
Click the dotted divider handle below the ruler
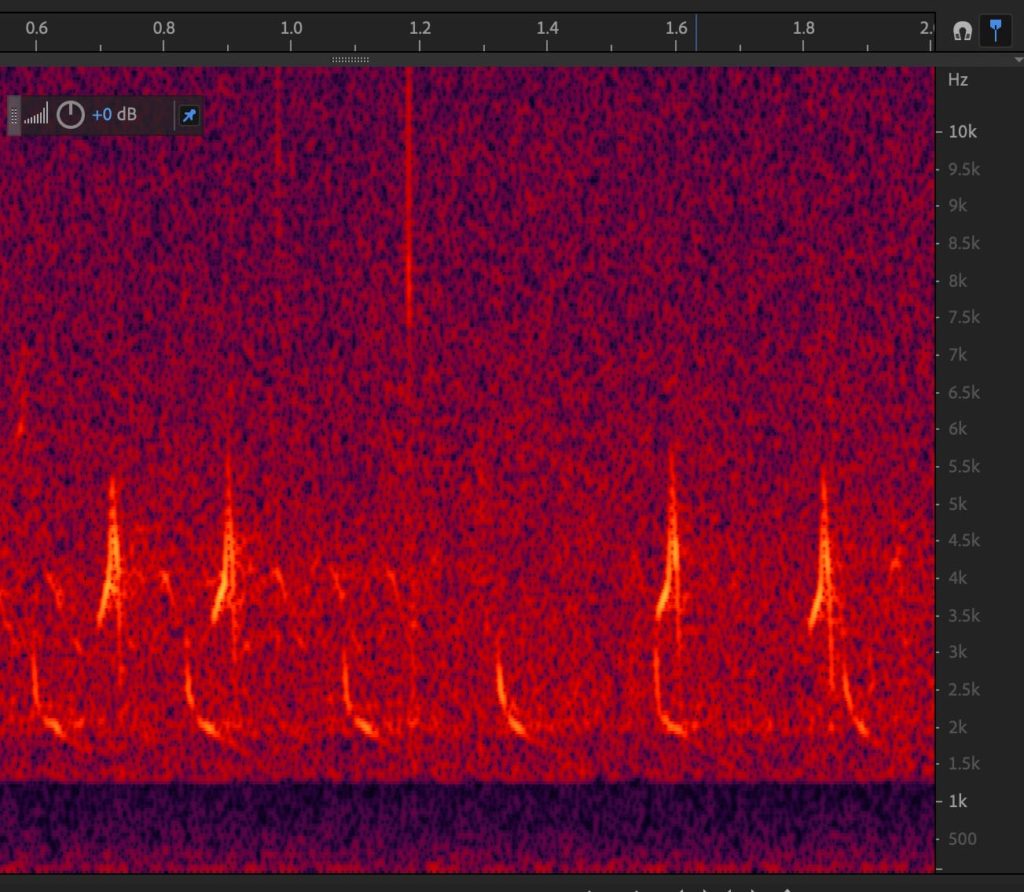click(x=350, y=60)
